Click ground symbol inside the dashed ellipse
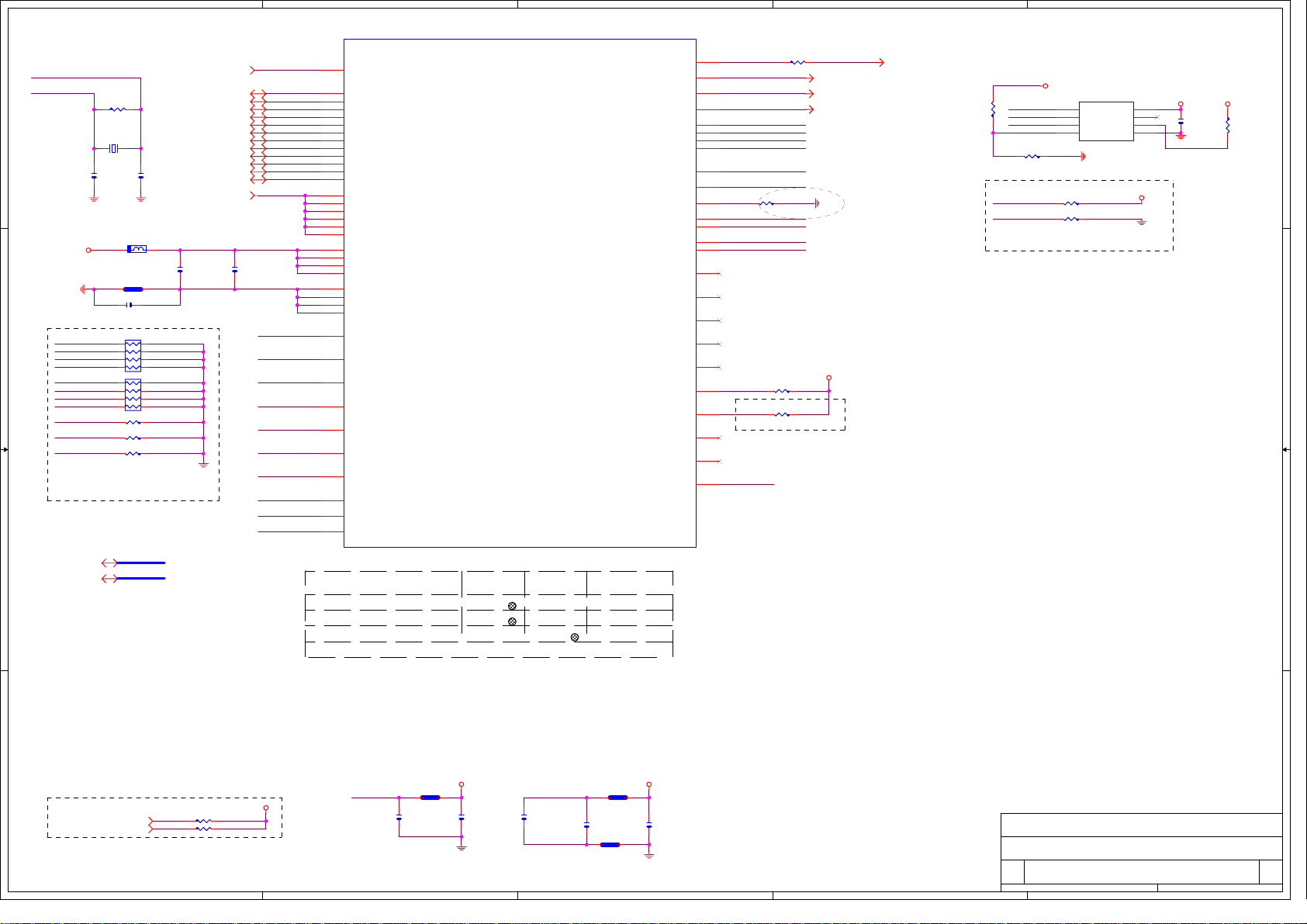The width and height of the screenshot is (1307, 924). 817,203
